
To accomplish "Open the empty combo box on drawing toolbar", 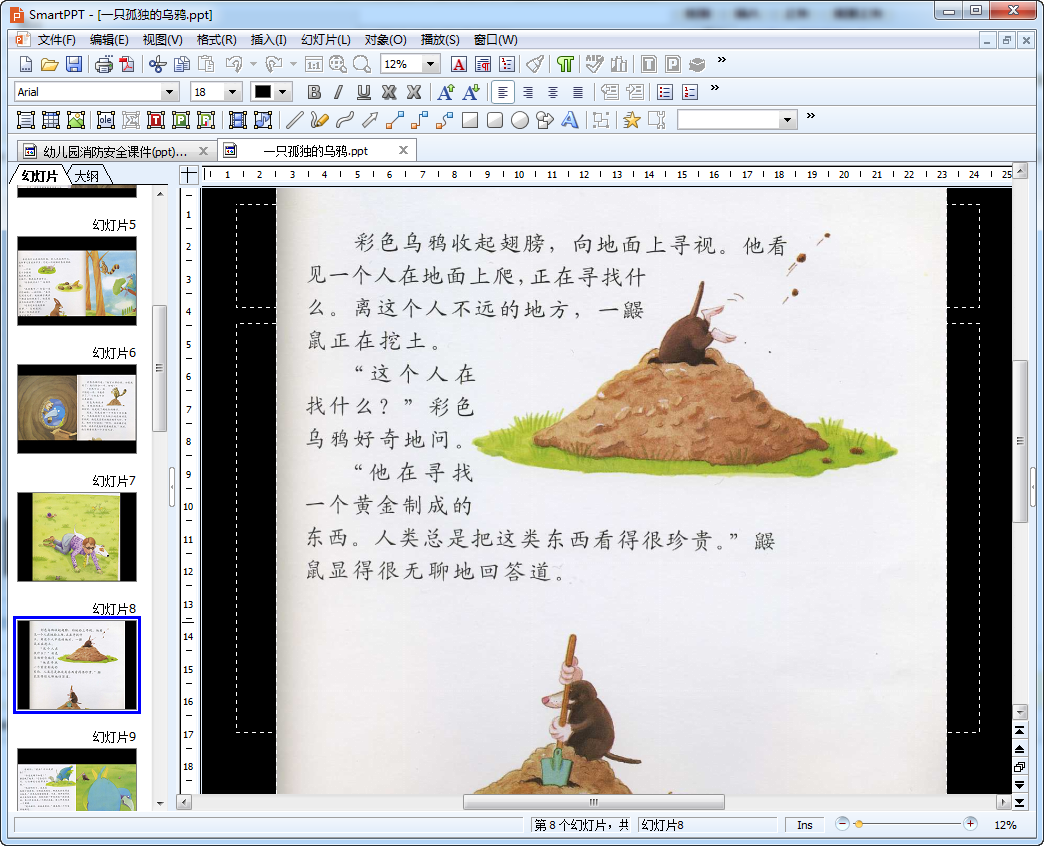I will coord(737,120).
